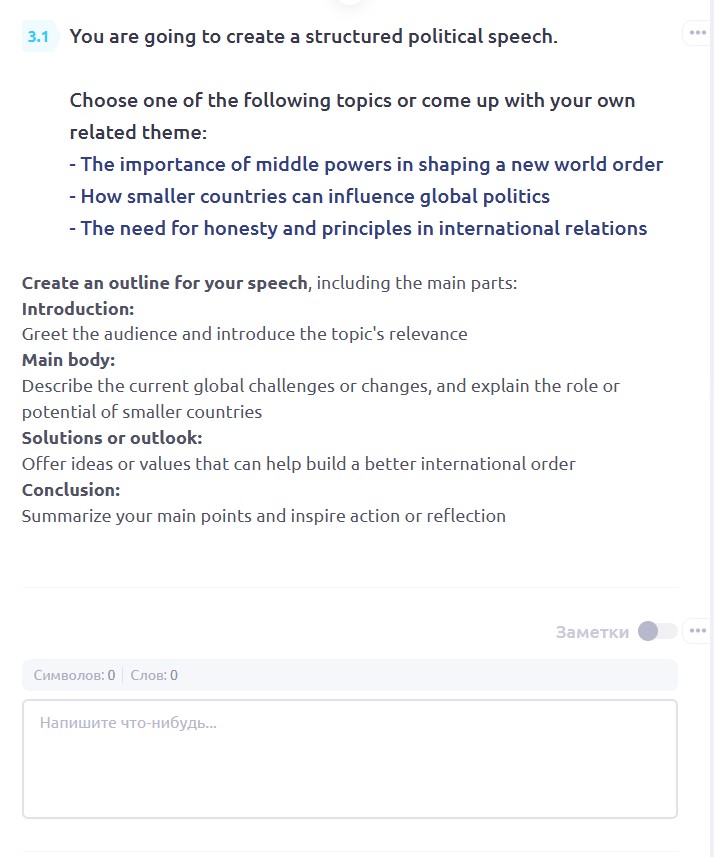Click the "Introduction:" heading

point(78,308)
